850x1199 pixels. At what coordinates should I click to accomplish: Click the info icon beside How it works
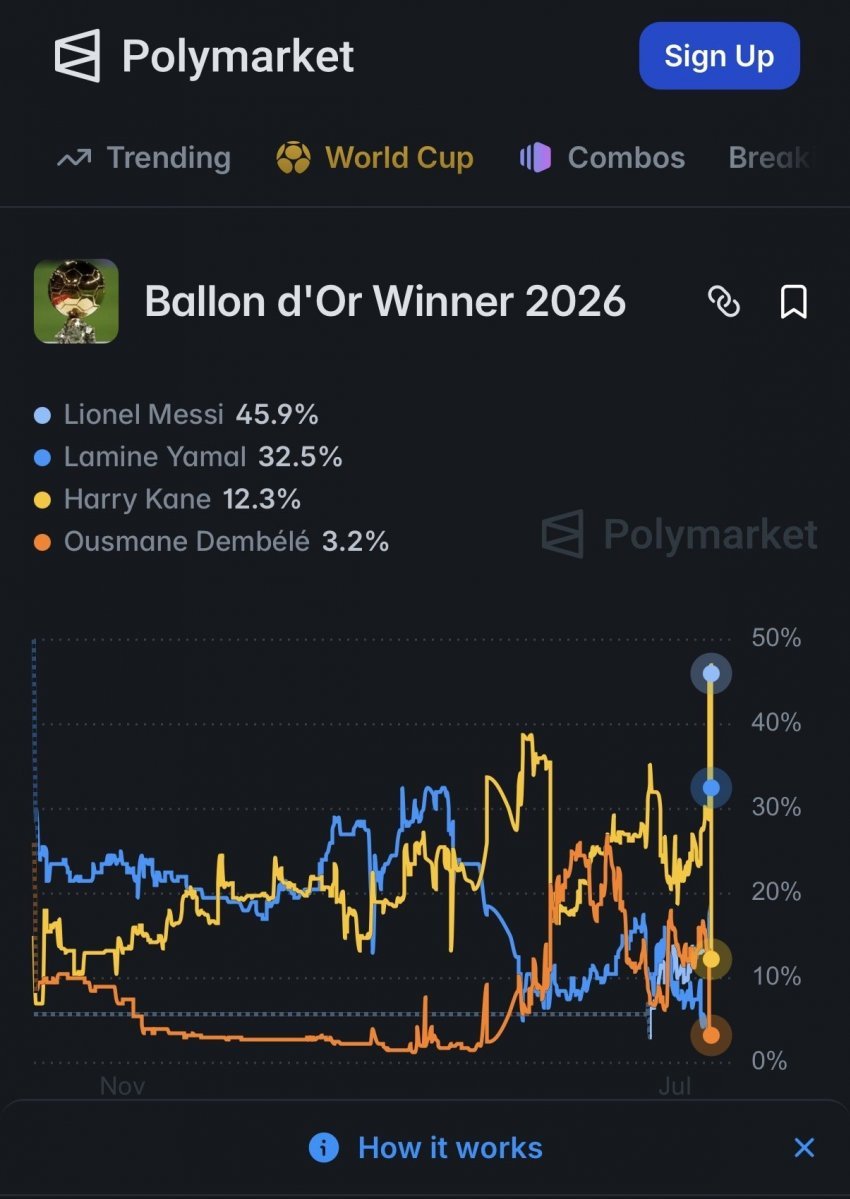[323, 1148]
